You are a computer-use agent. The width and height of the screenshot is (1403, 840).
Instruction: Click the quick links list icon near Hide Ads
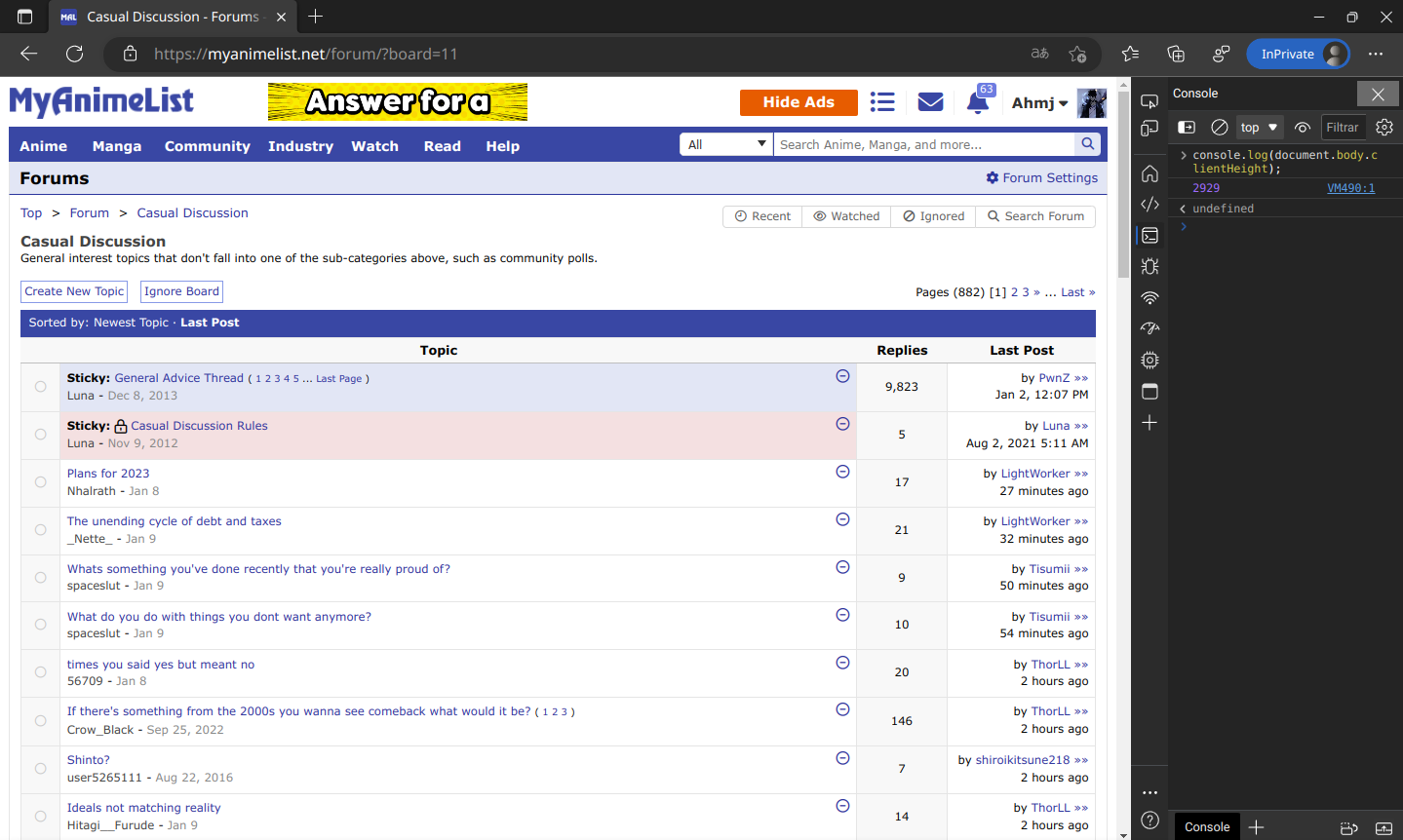(x=882, y=100)
